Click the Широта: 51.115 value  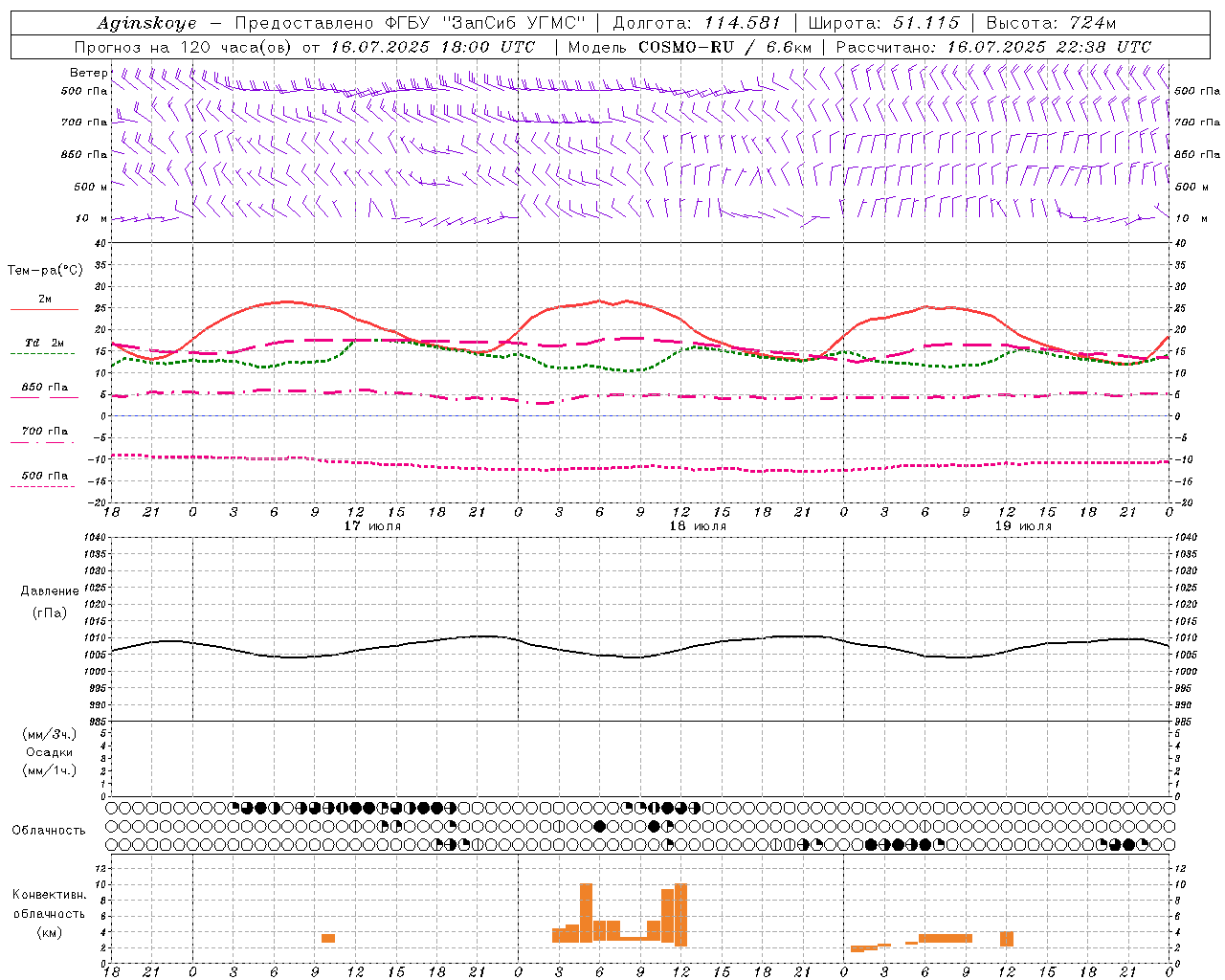click(x=883, y=23)
